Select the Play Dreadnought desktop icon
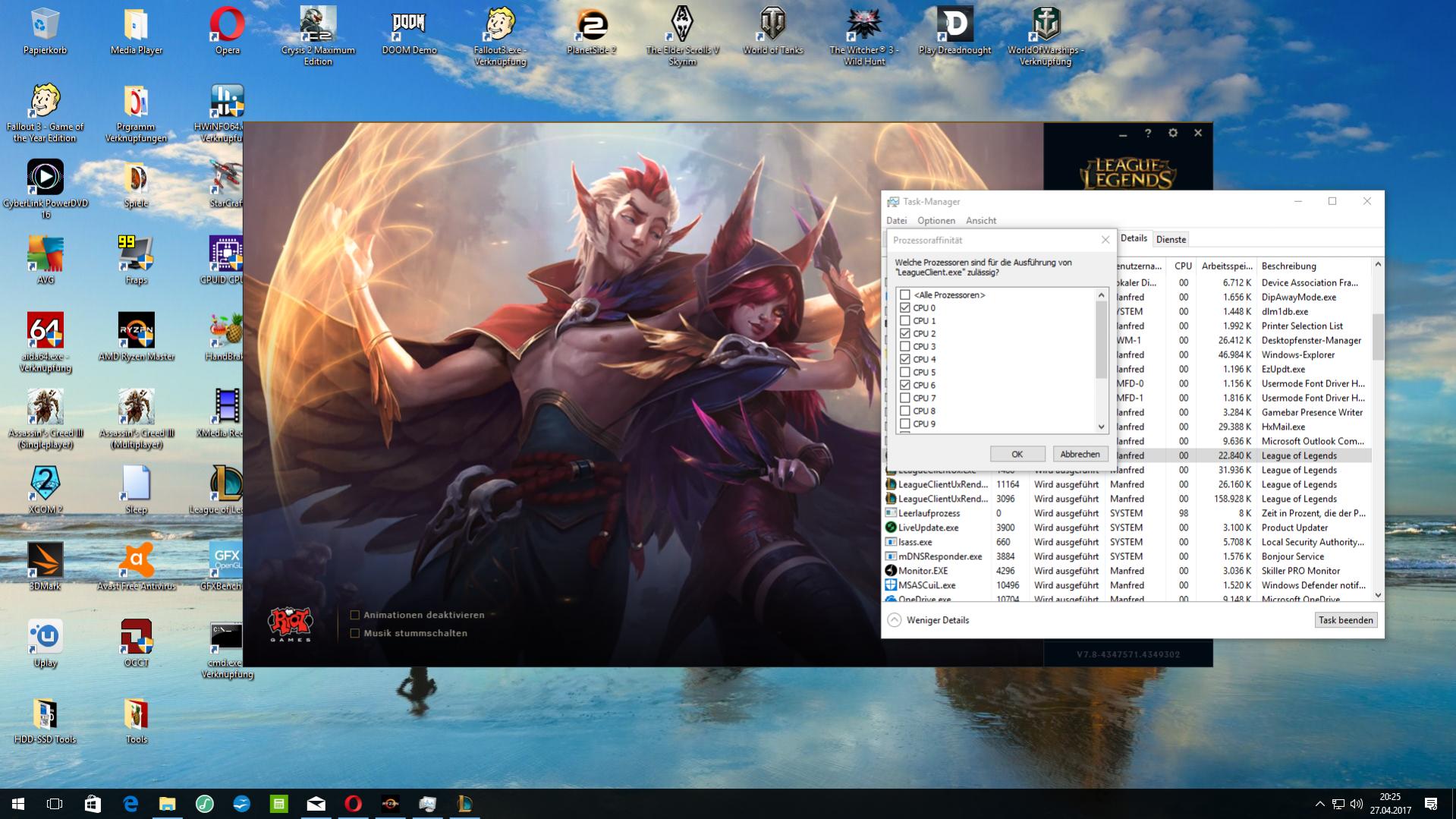Image resolution: width=1456 pixels, height=819 pixels. [954, 32]
